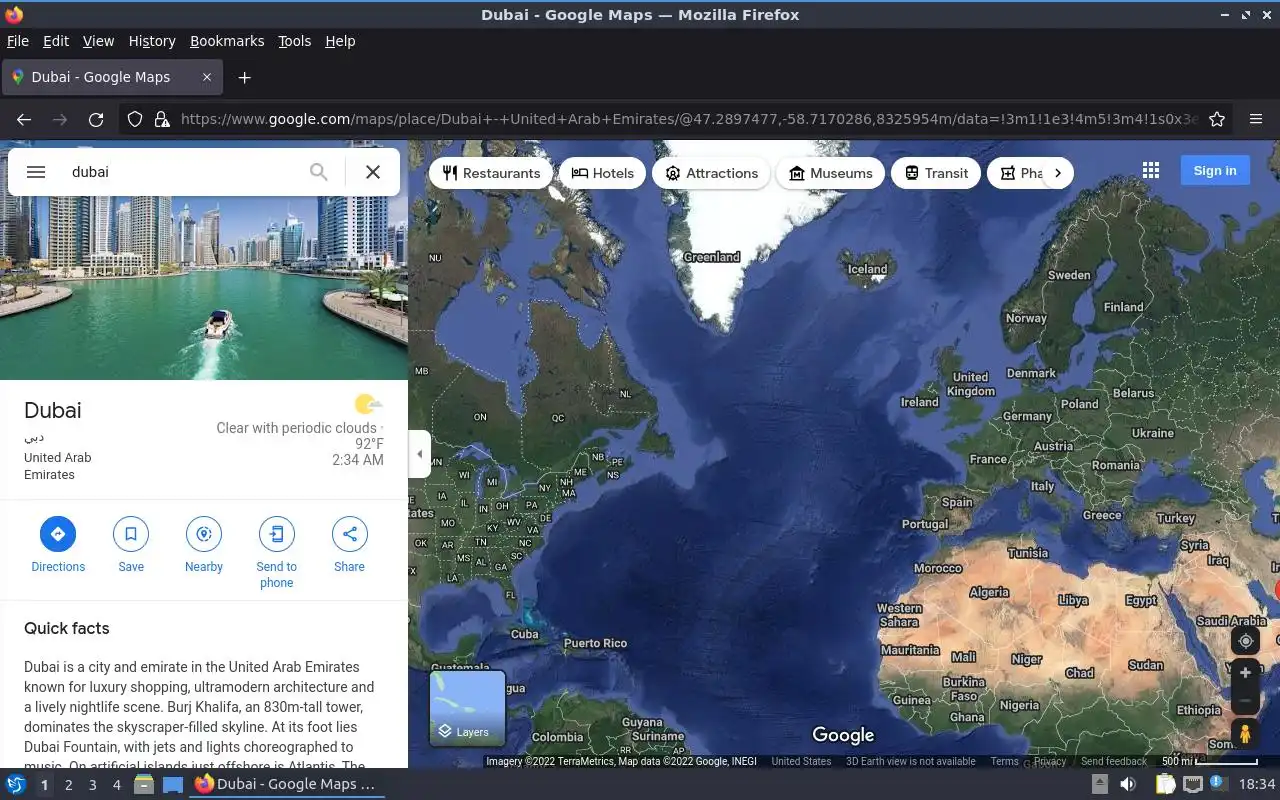
Task: Zoom out on the map
Action: pyautogui.click(x=1245, y=702)
